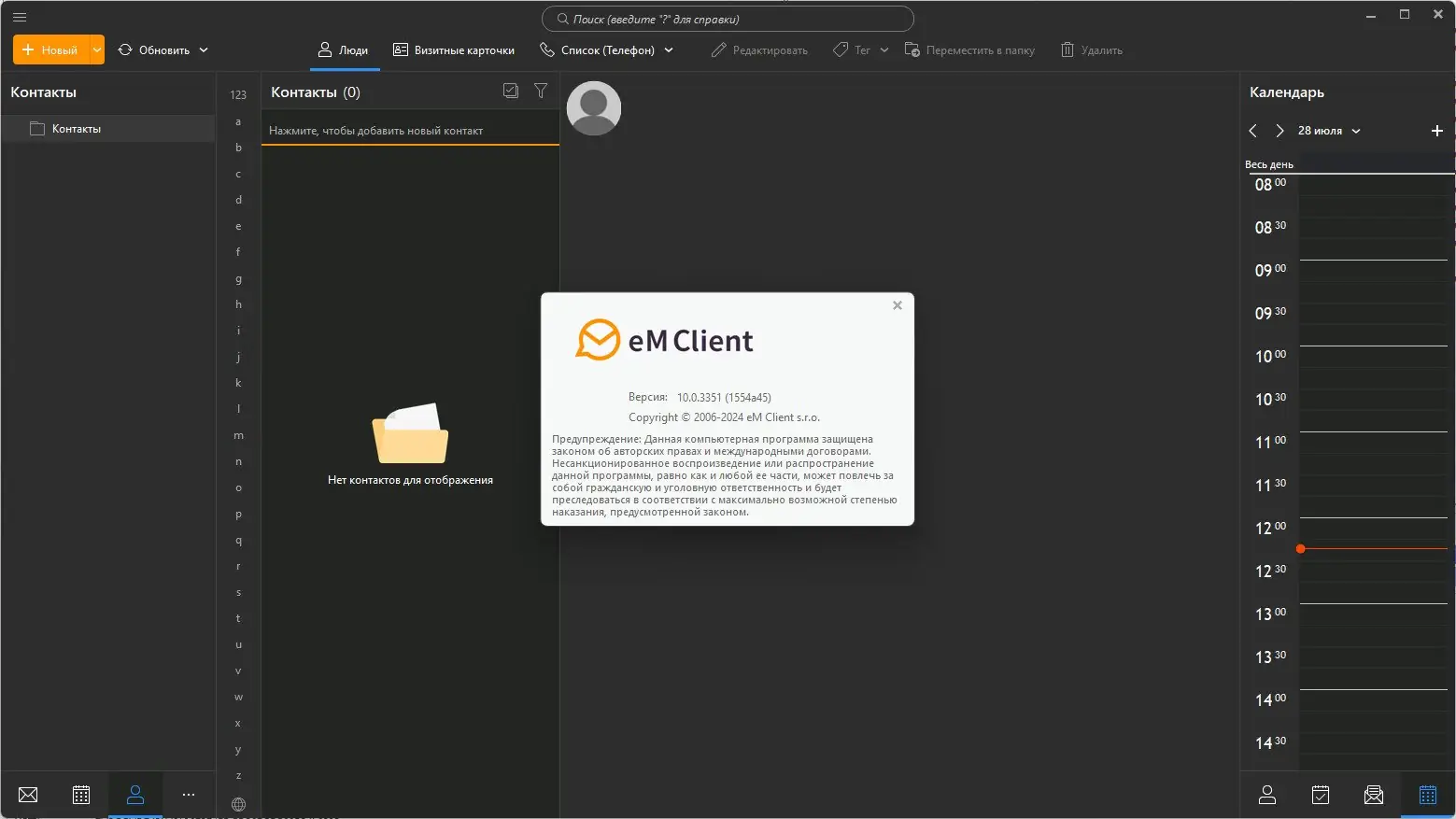Add a new calendar event with plus
Image resolution: width=1456 pixels, height=819 pixels.
(x=1437, y=131)
